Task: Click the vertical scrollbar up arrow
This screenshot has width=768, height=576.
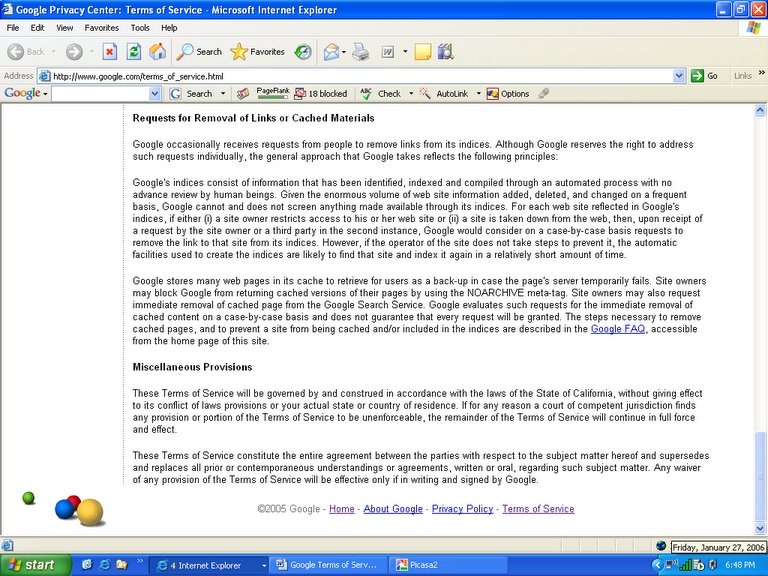Action: point(760,111)
